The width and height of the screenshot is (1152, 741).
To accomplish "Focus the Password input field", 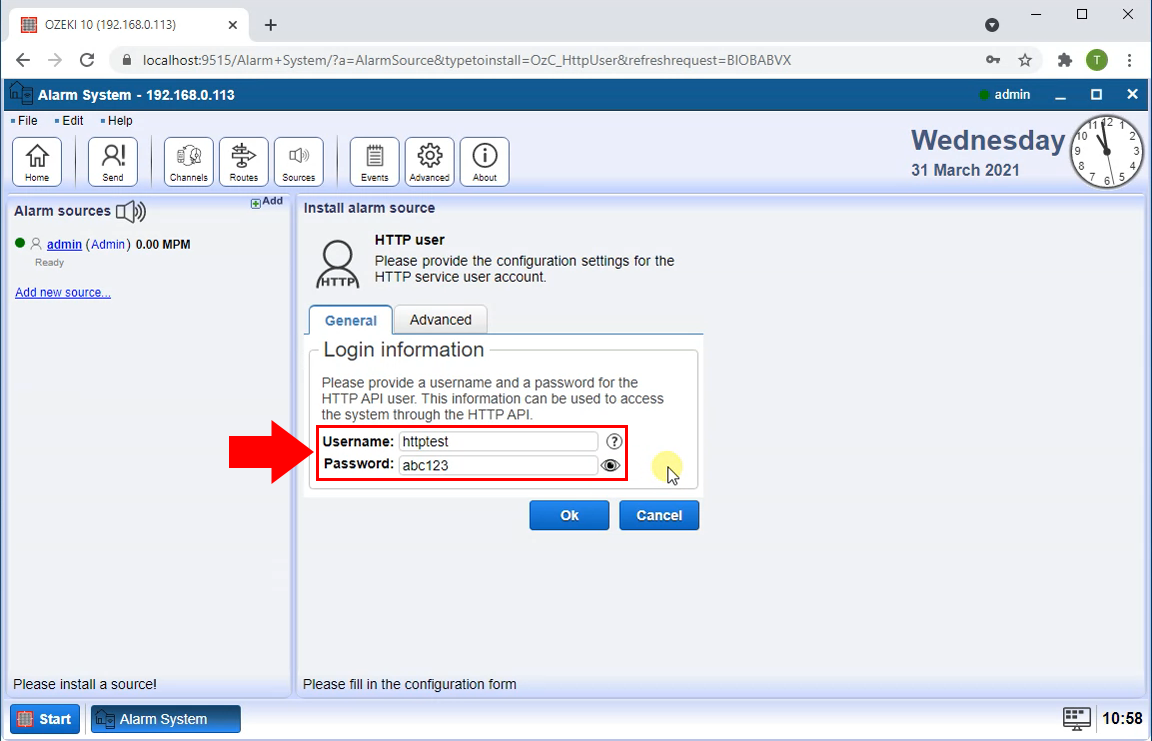I will pyautogui.click(x=499, y=465).
